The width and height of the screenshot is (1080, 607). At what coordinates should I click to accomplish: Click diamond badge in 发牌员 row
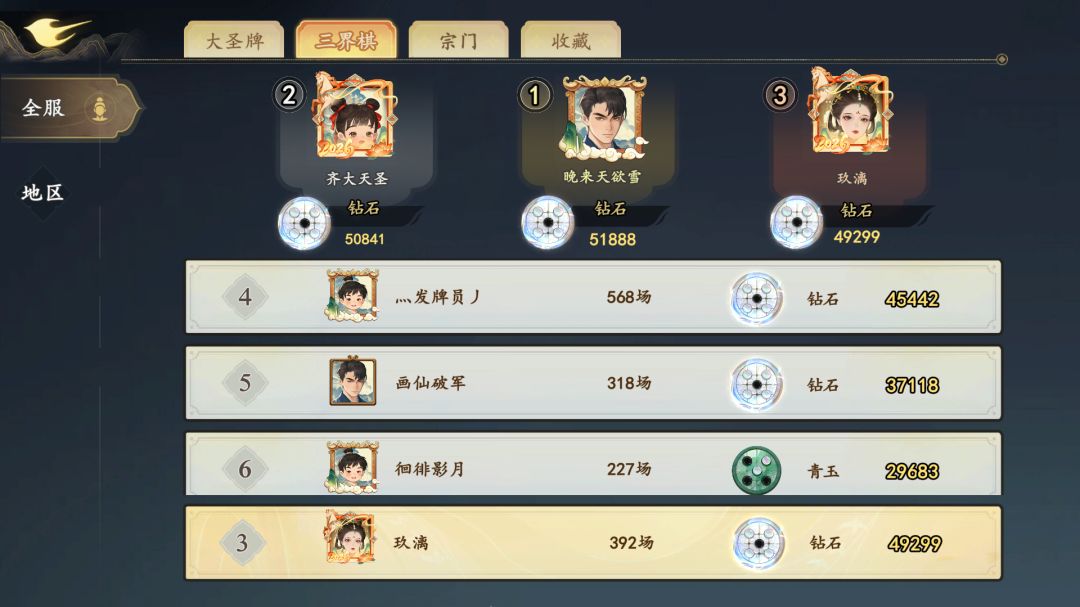(x=756, y=298)
